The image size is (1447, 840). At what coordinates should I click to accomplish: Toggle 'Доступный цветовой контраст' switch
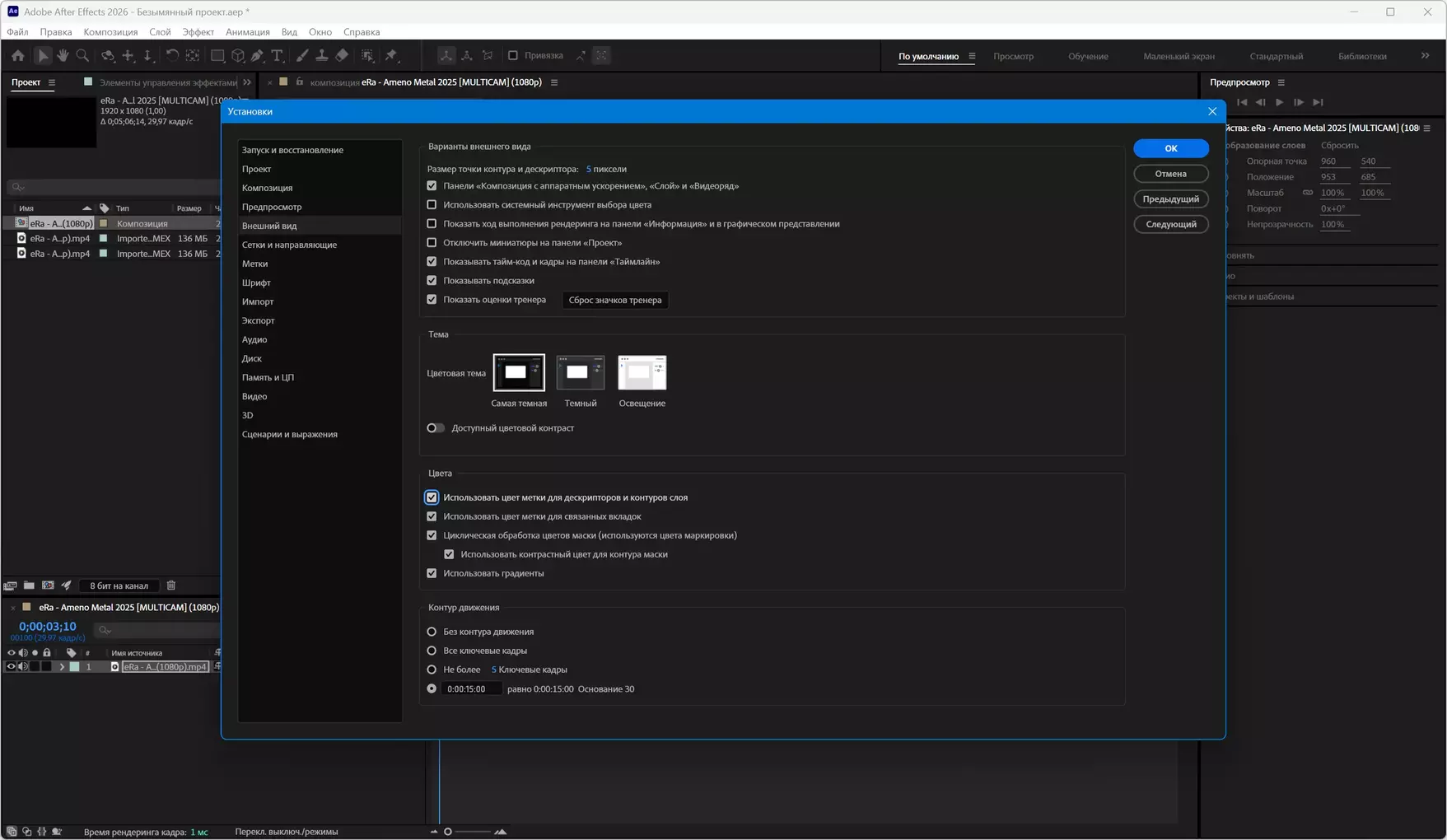(436, 428)
